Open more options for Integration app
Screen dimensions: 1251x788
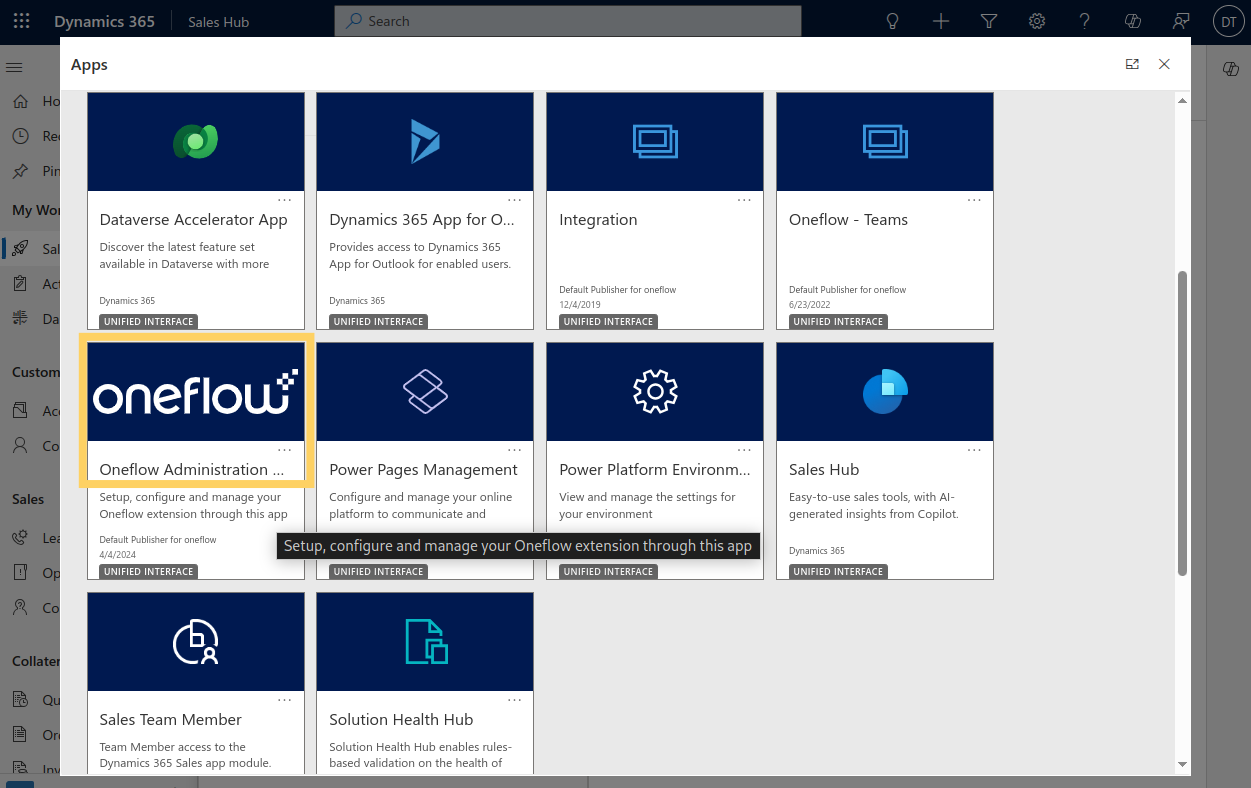[744, 200]
